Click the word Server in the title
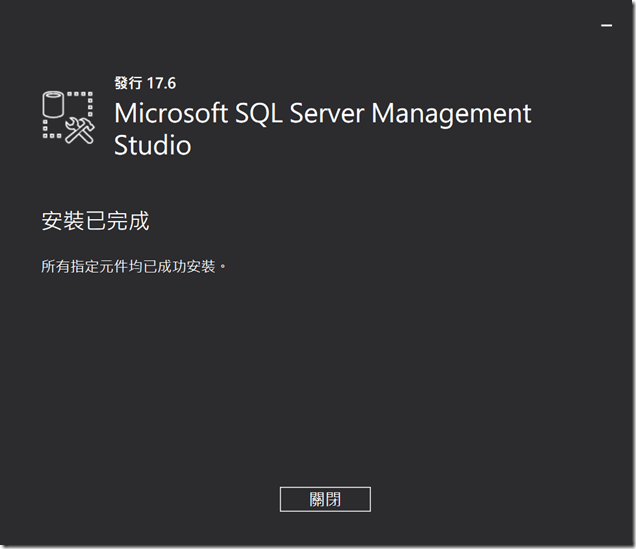The width and height of the screenshot is (636, 549). 327,113
